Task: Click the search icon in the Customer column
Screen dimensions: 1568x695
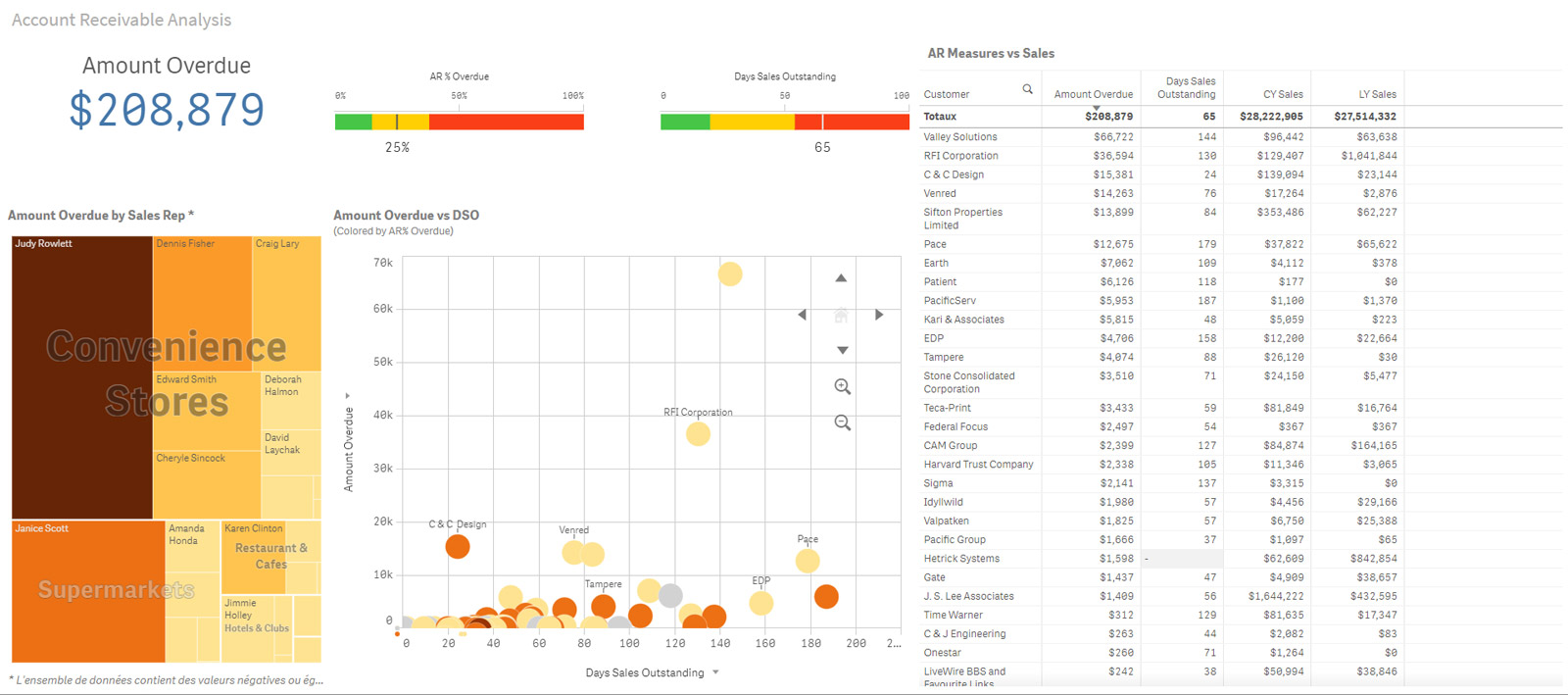Action: click(1027, 89)
